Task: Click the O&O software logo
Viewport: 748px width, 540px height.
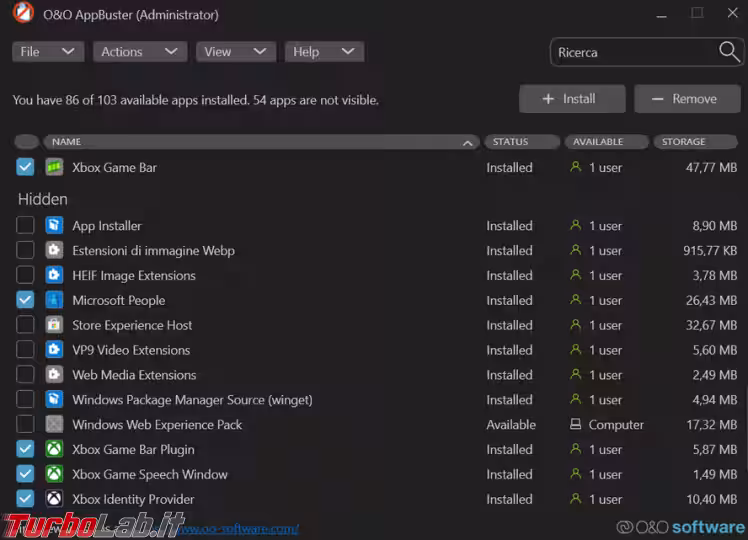Action: point(681,527)
